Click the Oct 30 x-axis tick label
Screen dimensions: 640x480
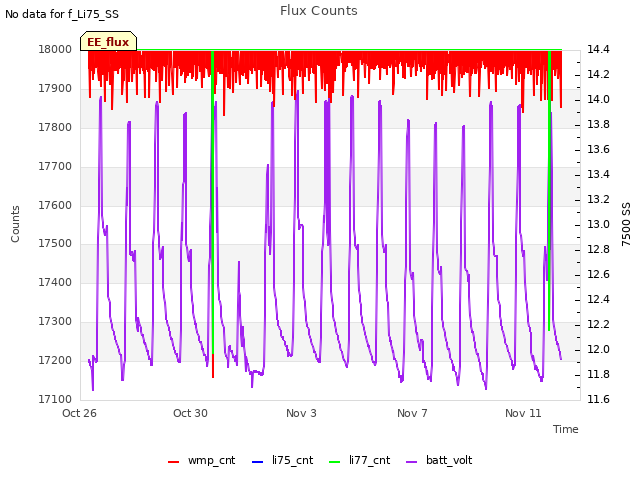190,413
